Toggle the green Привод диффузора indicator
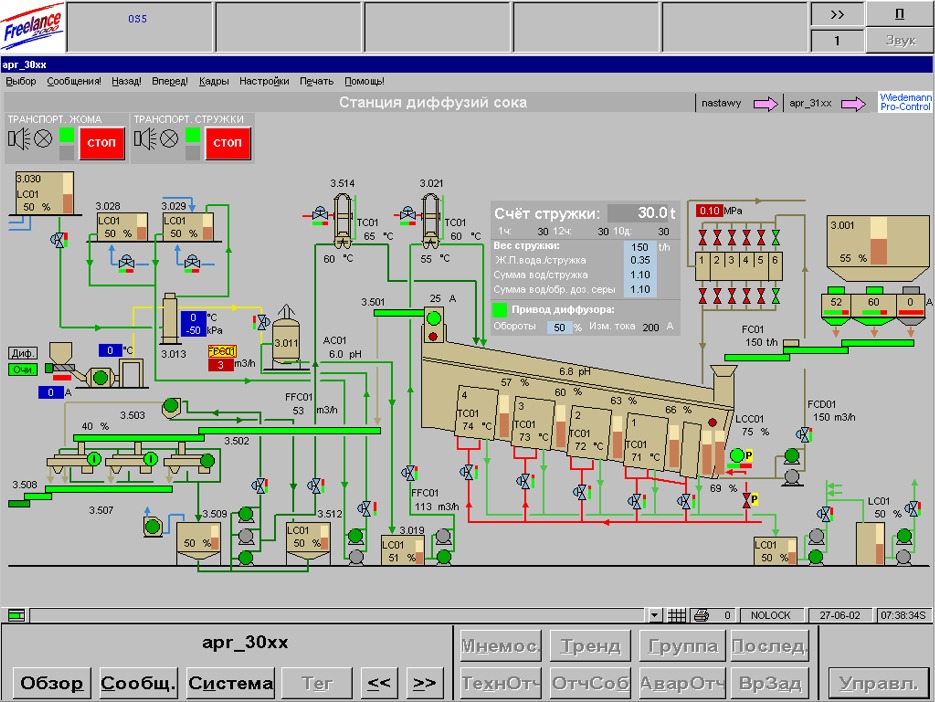The width and height of the screenshot is (935, 702). click(x=501, y=310)
